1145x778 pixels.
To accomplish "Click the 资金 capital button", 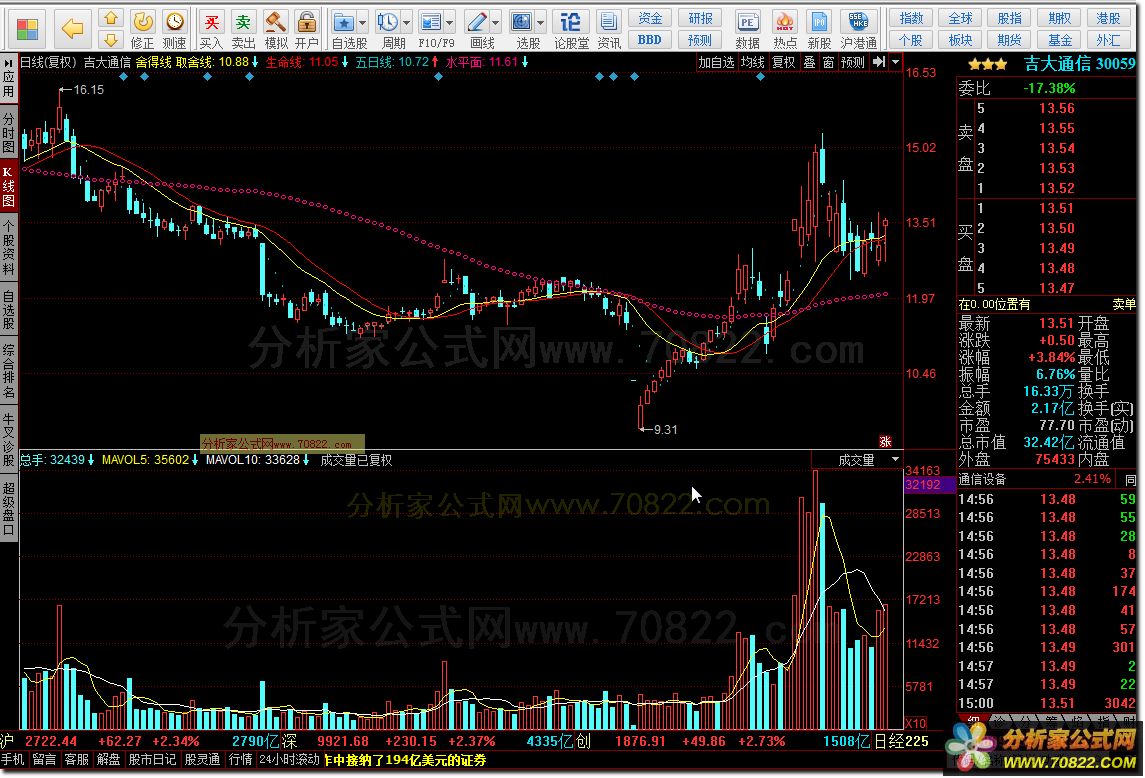I will (650, 19).
